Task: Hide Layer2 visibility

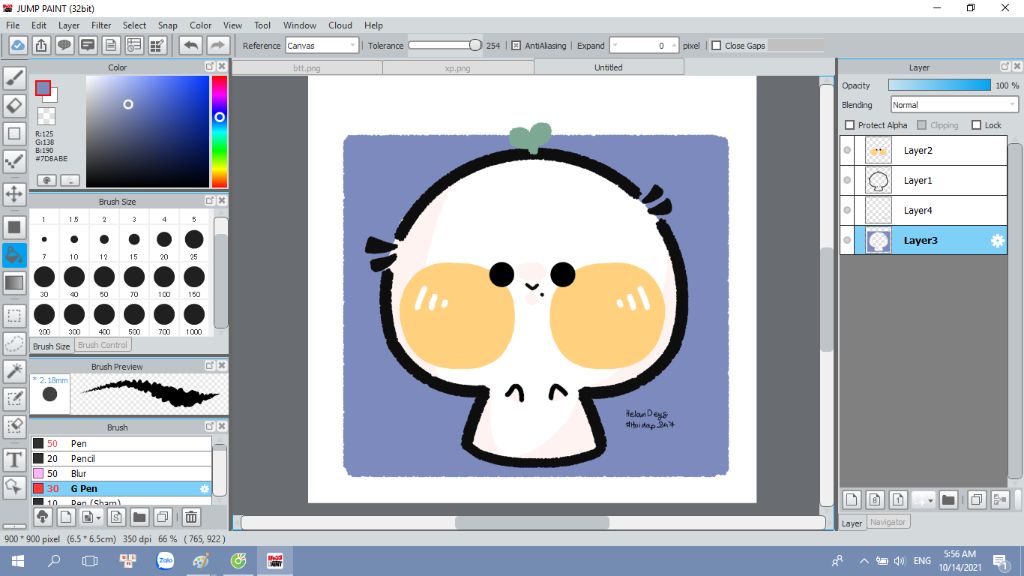Action: [x=847, y=150]
